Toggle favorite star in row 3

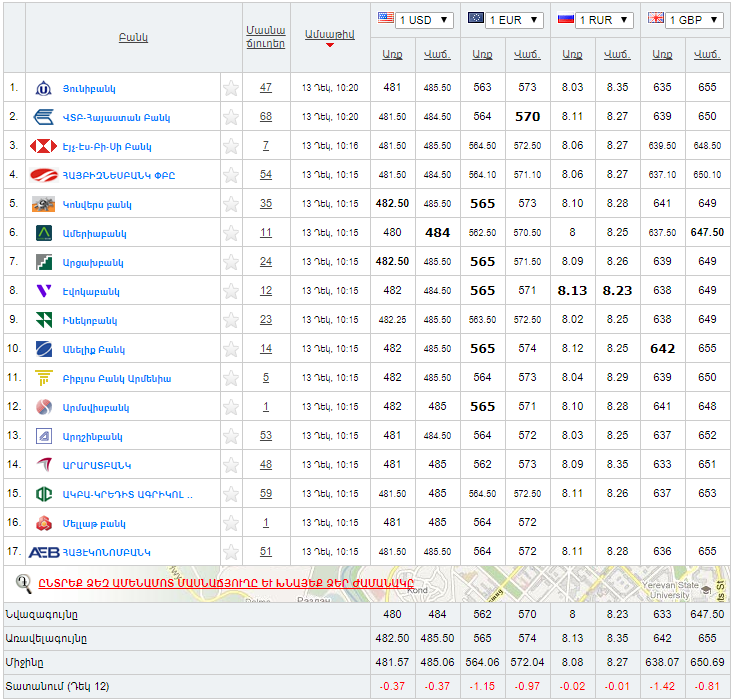click(231, 146)
